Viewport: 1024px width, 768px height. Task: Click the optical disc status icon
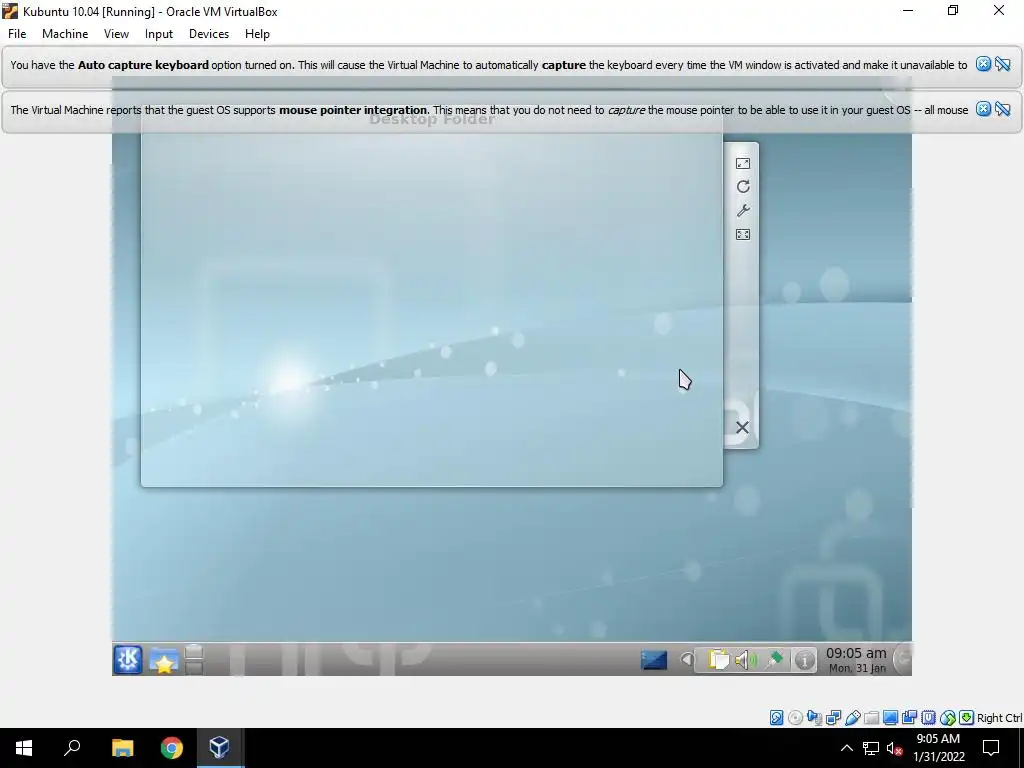795,718
